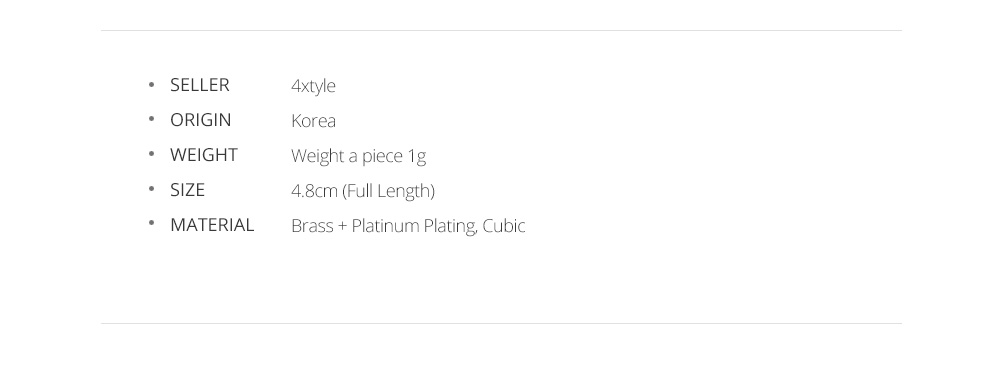Click the word 'Cubic' in material
Image resolution: width=1000 pixels, height=372 pixels.
504,226
